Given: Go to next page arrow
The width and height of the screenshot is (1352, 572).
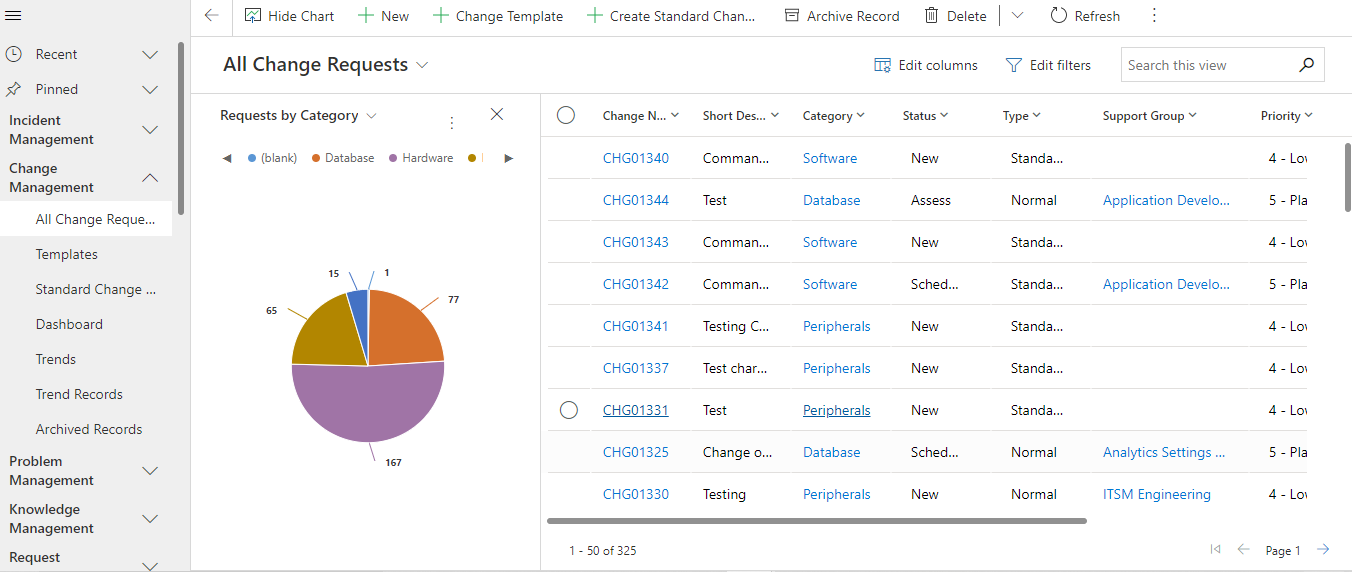Looking at the screenshot, I should [x=1323, y=549].
